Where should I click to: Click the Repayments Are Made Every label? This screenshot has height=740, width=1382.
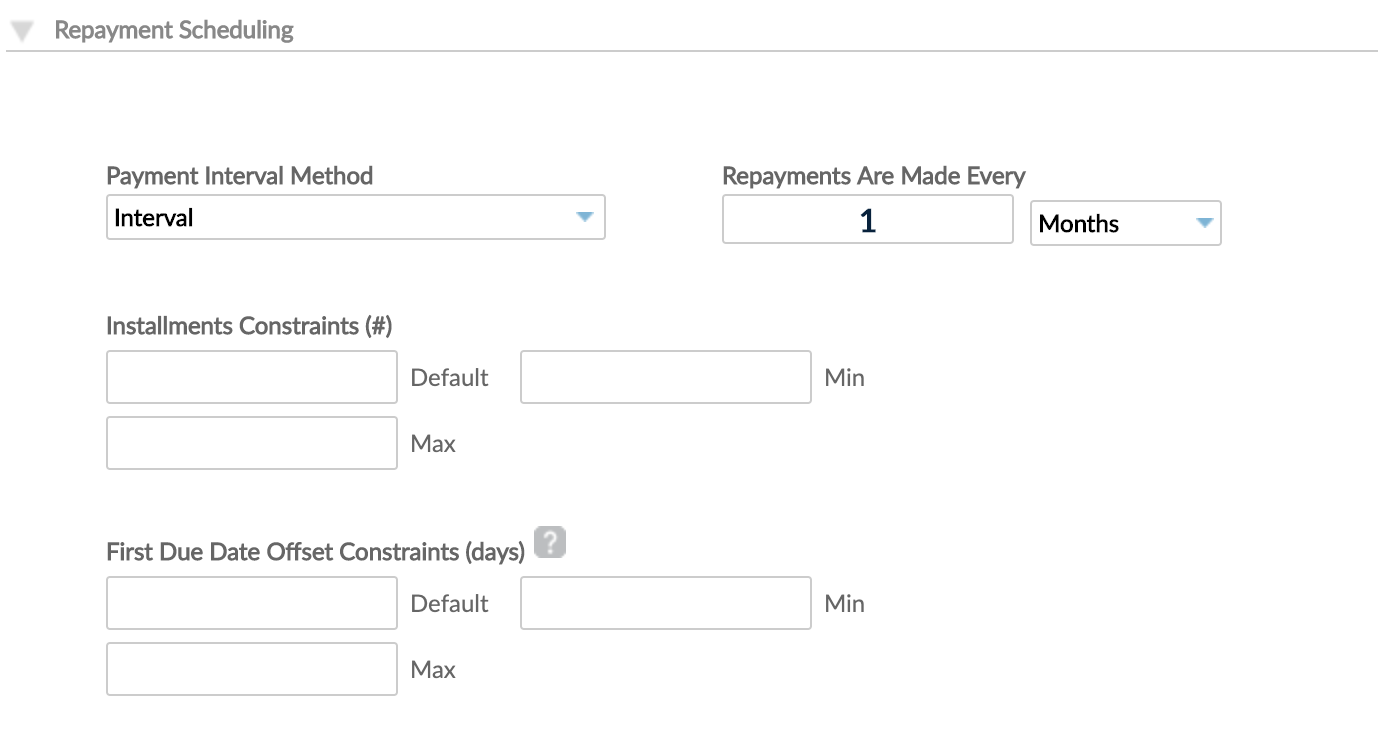pyautogui.click(x=873, y=176)
